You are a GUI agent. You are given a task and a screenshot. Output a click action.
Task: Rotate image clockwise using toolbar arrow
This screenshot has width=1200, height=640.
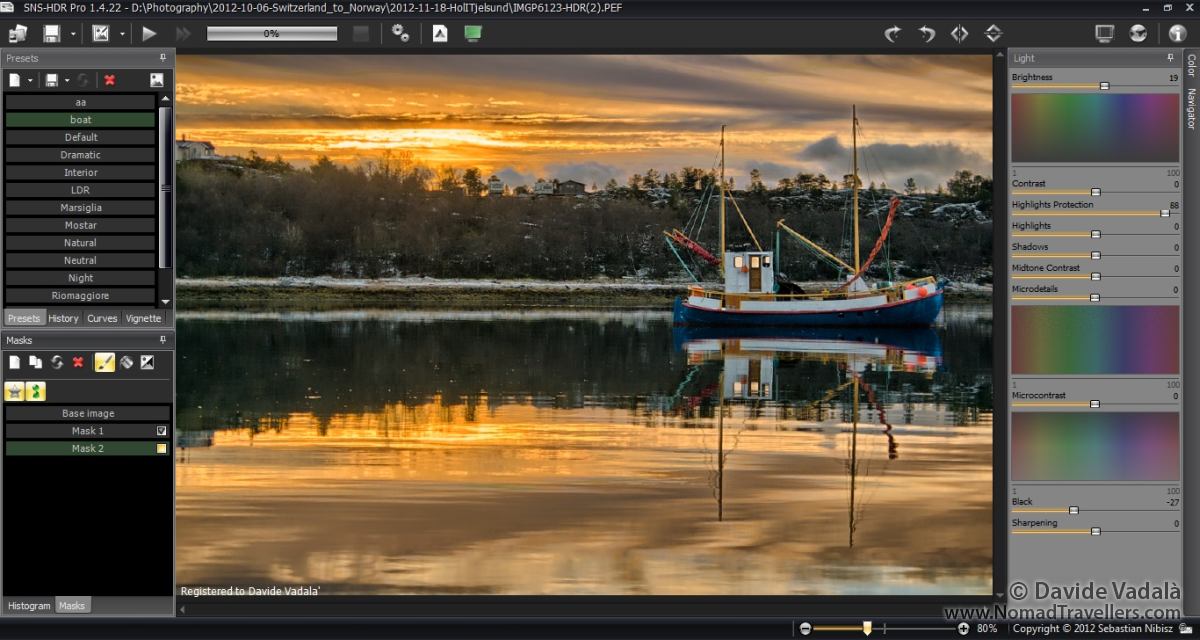(892, 33)
